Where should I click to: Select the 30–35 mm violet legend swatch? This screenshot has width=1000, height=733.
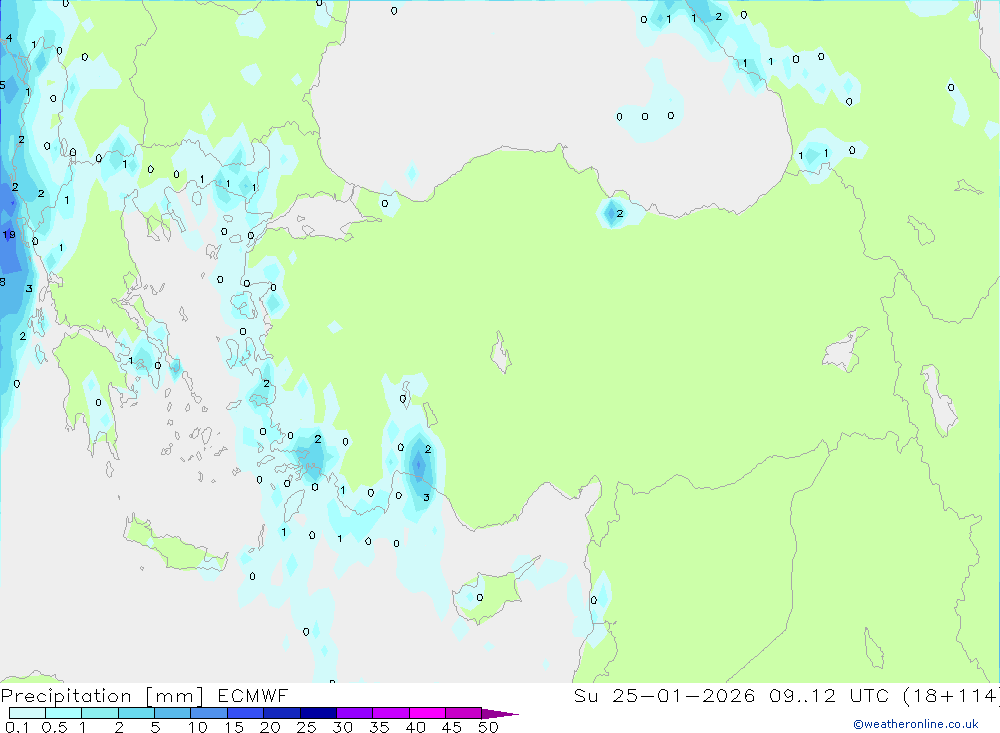pyautogui.click(x=355, y=713)
